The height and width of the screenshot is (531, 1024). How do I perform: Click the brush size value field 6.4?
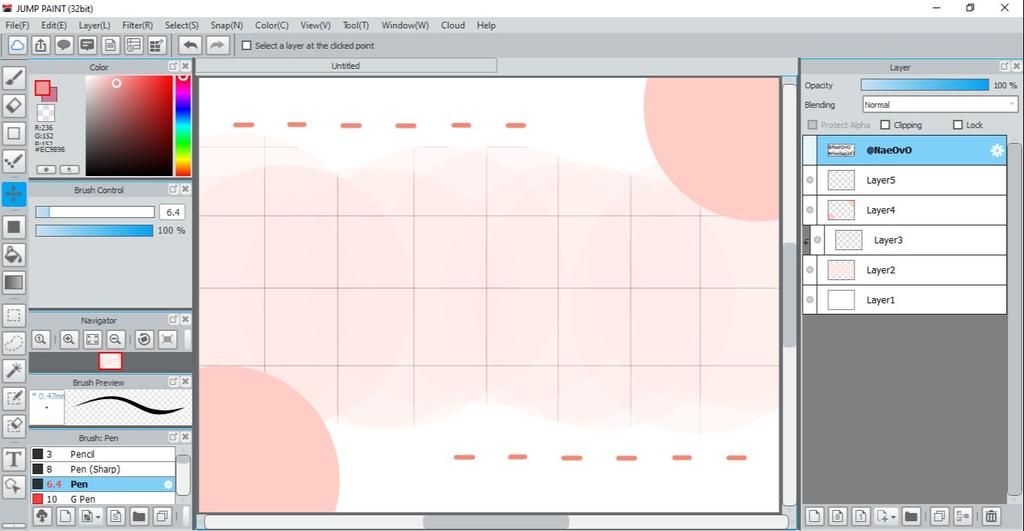pyautogui.click(x=172, y=212)
